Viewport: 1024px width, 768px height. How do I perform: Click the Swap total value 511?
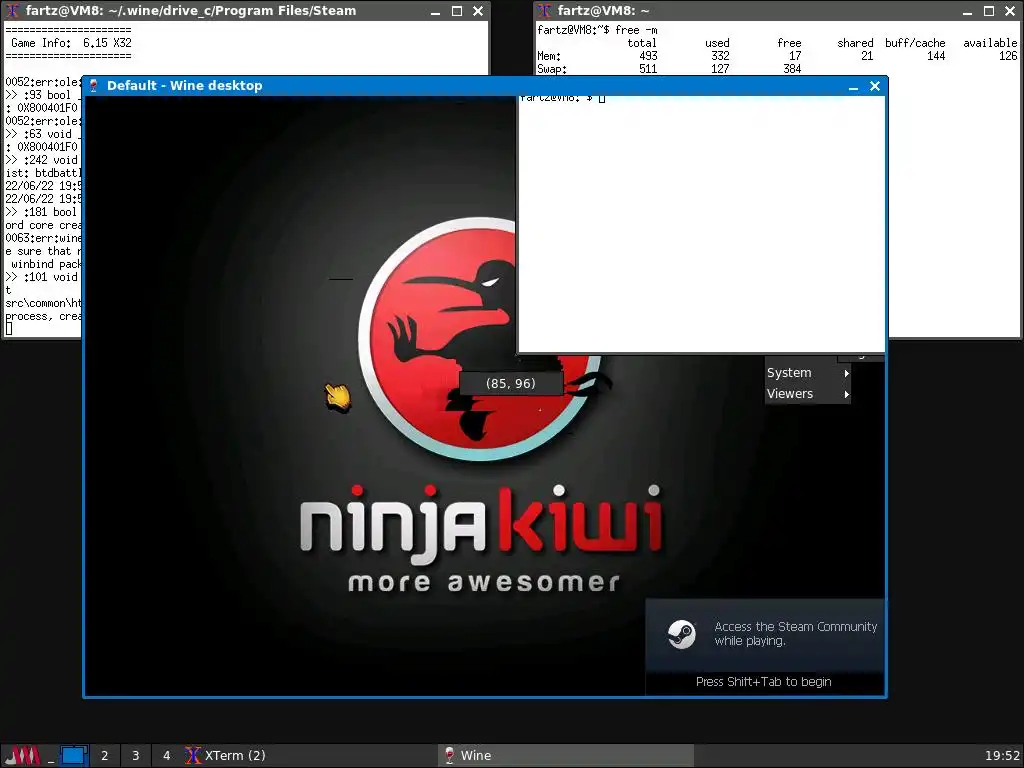tap(648, 69)
